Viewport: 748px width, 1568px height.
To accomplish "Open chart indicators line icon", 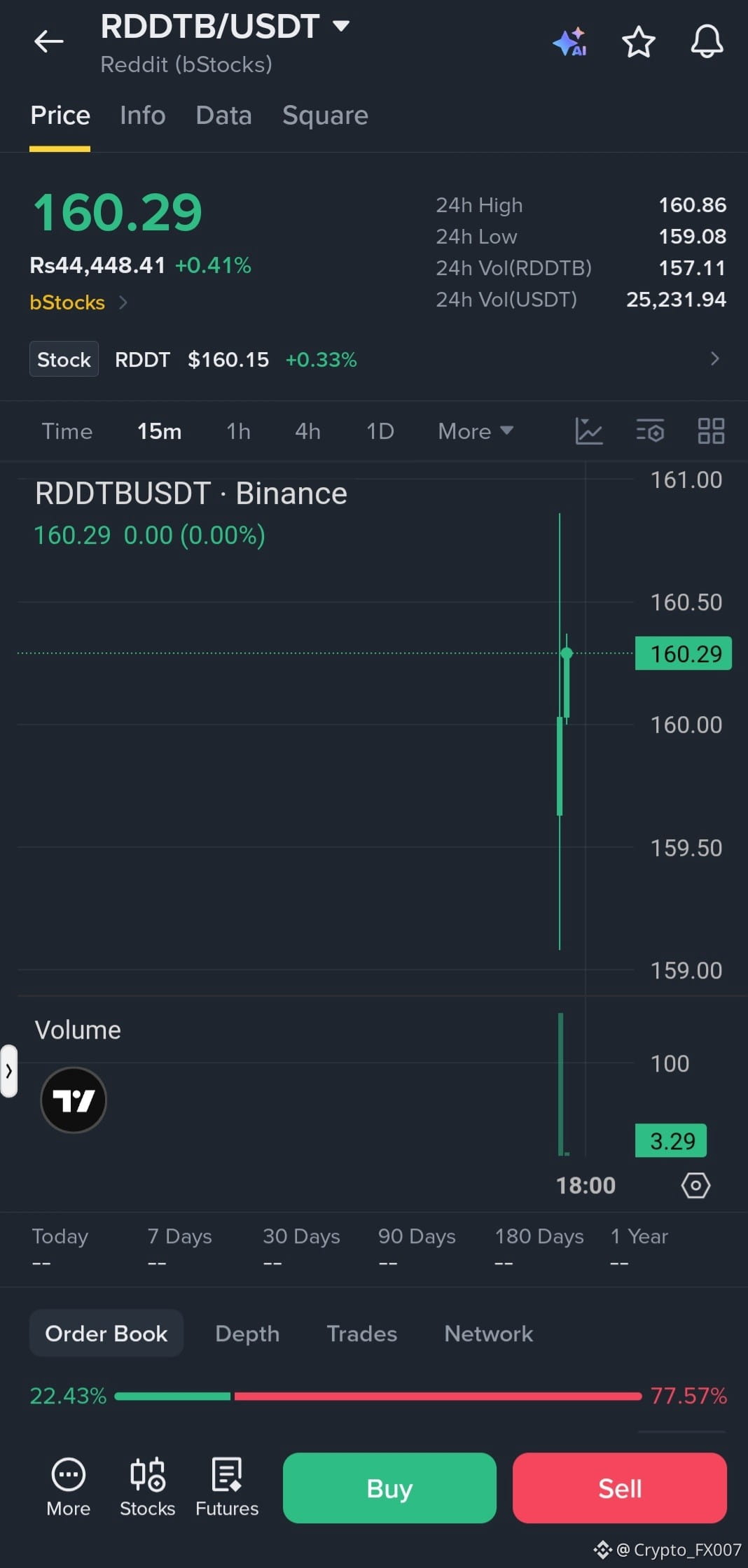I will tap(588, 430).
